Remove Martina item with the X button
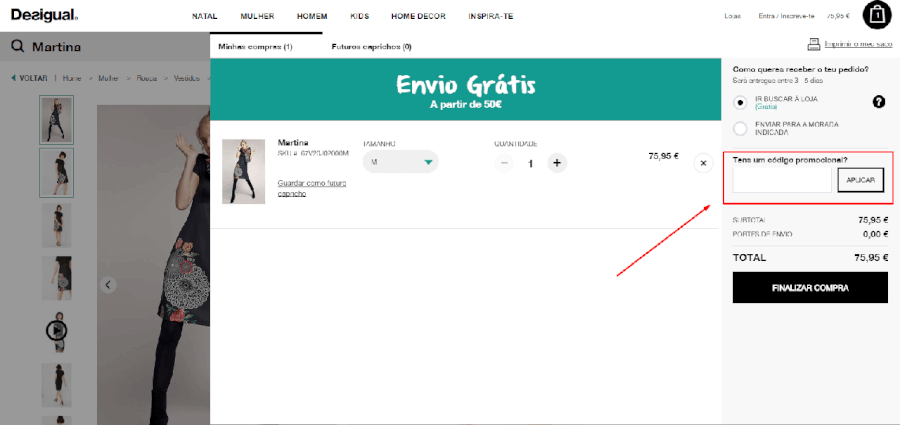 (703, 163)
